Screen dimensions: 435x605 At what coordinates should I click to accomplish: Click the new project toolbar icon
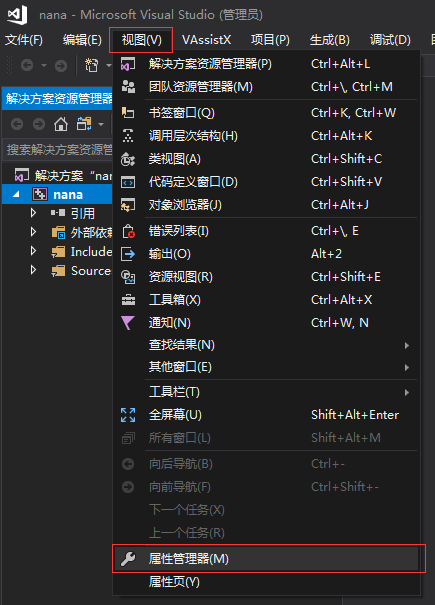tap(91, 65)
